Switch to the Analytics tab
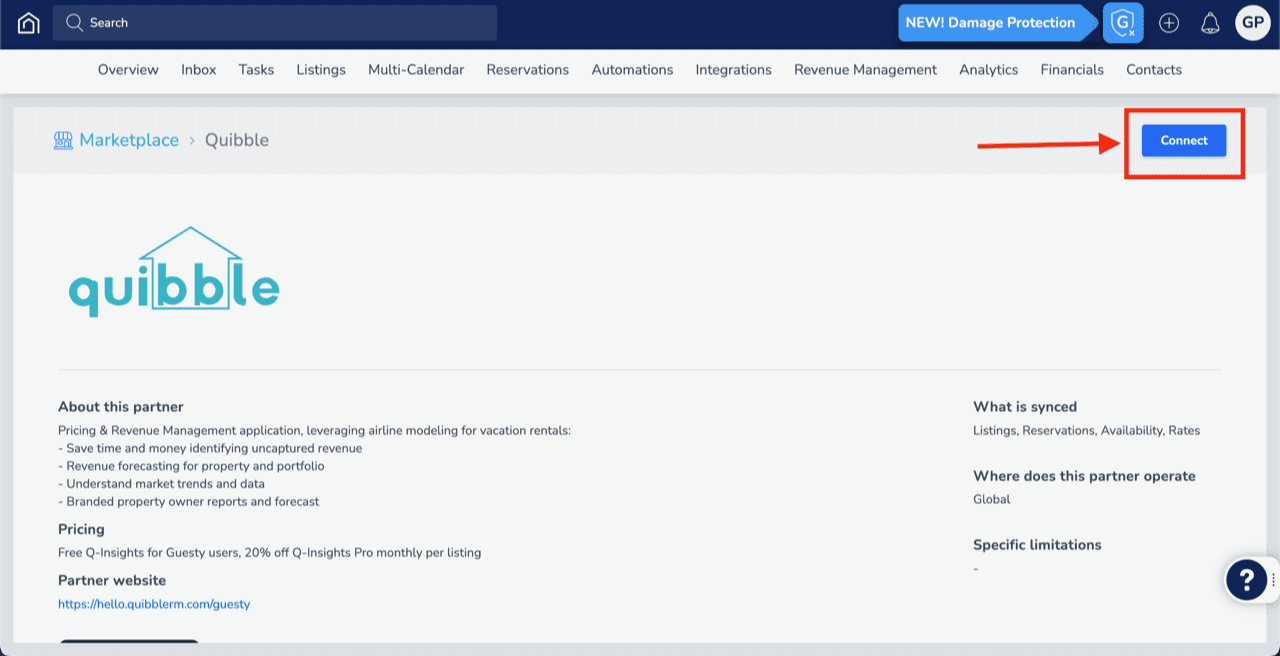 [988, 70]
